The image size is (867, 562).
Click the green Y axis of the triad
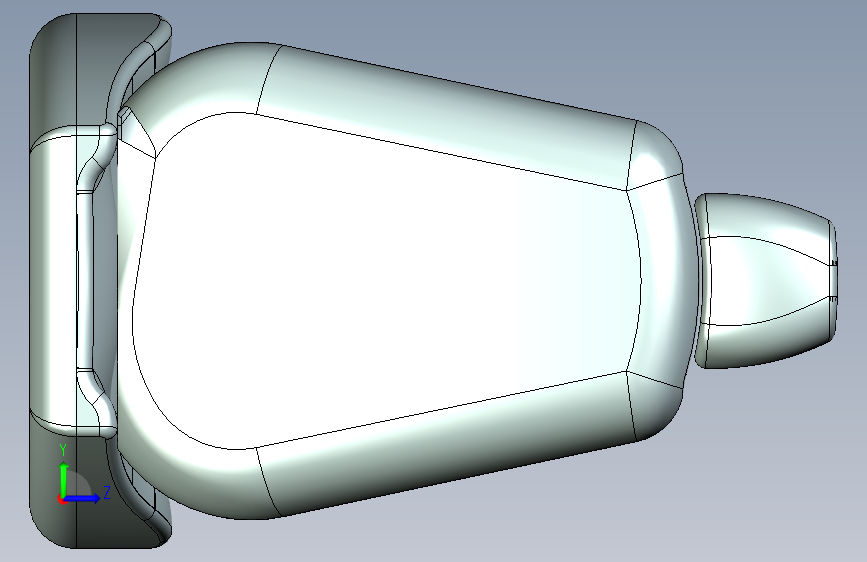tap(63, 479)
